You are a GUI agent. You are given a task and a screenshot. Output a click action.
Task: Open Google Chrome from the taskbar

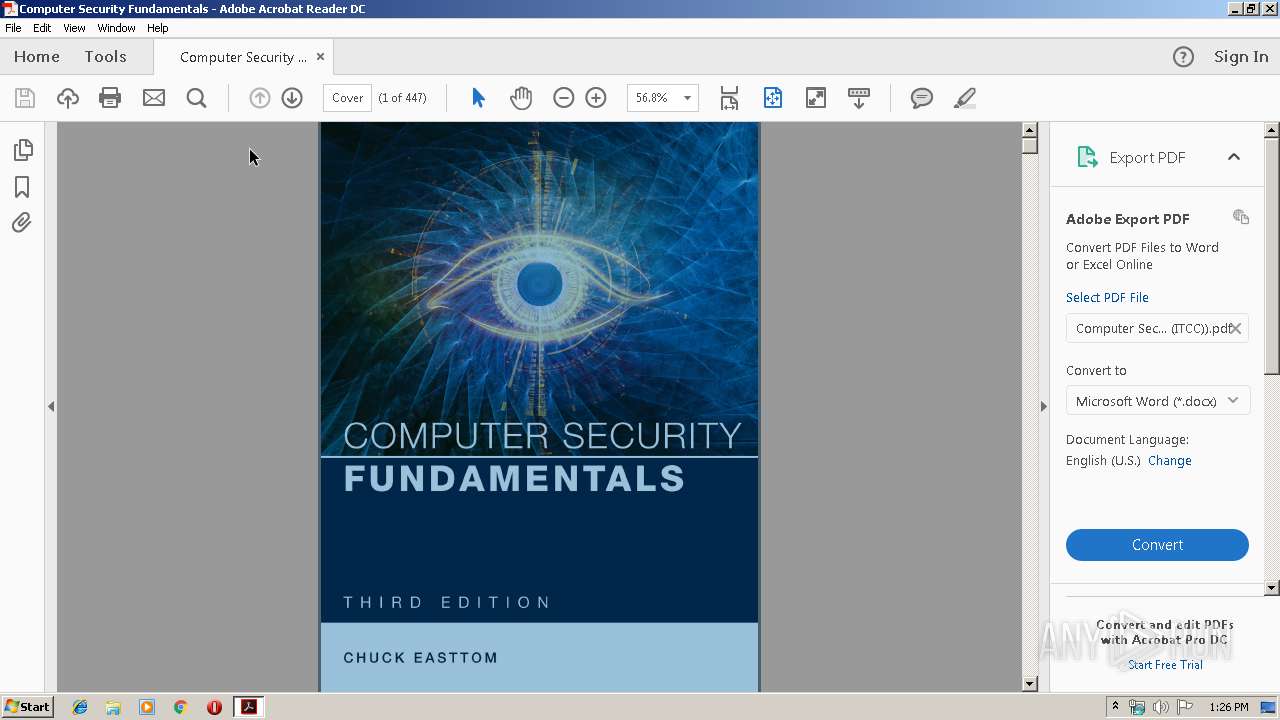pos(181,707)
